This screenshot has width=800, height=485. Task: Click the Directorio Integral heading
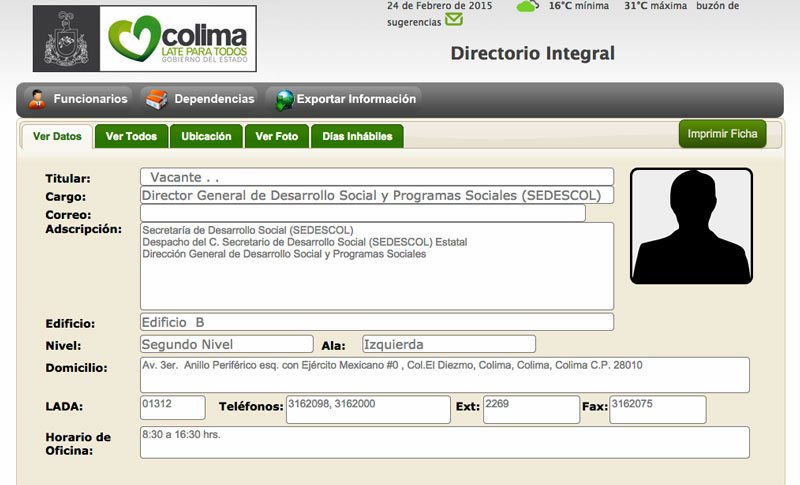pos(533,53)
